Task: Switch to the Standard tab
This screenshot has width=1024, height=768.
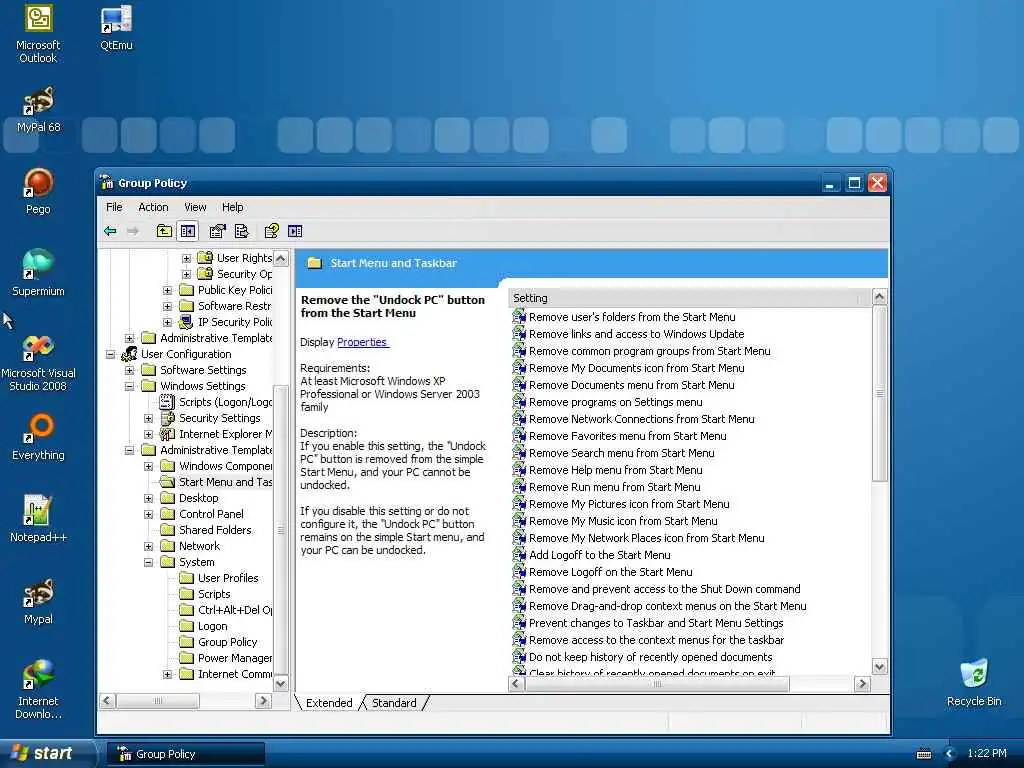Action: pyautogui.click(x=394, y=703)
